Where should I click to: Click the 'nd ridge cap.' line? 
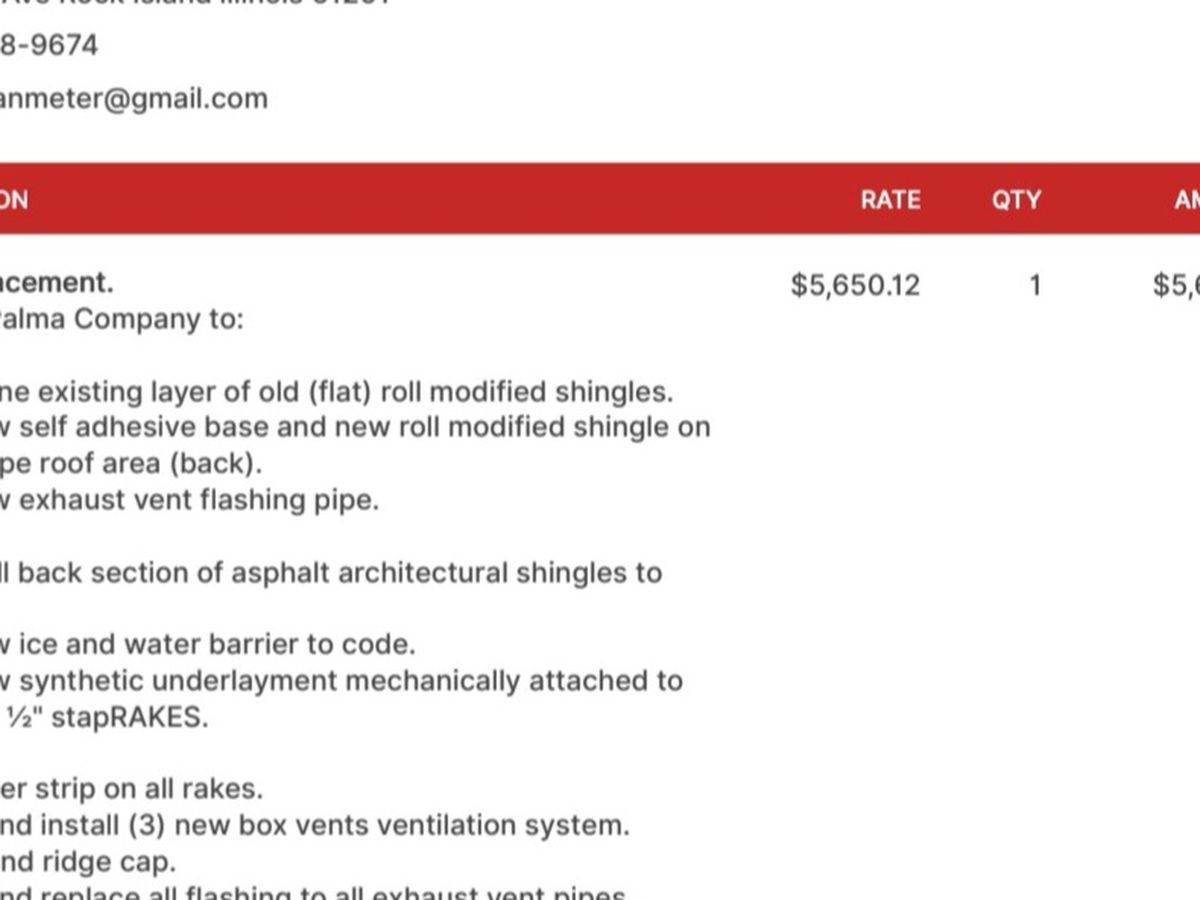[88, 861]
